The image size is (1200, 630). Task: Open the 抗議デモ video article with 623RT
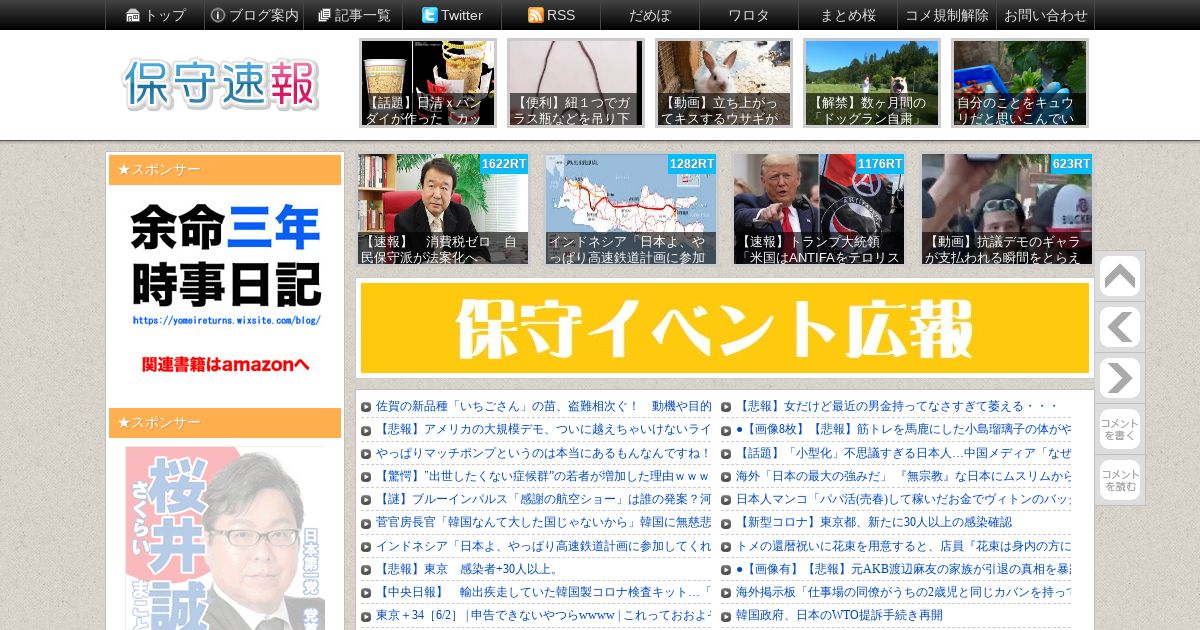point(1007,209)
